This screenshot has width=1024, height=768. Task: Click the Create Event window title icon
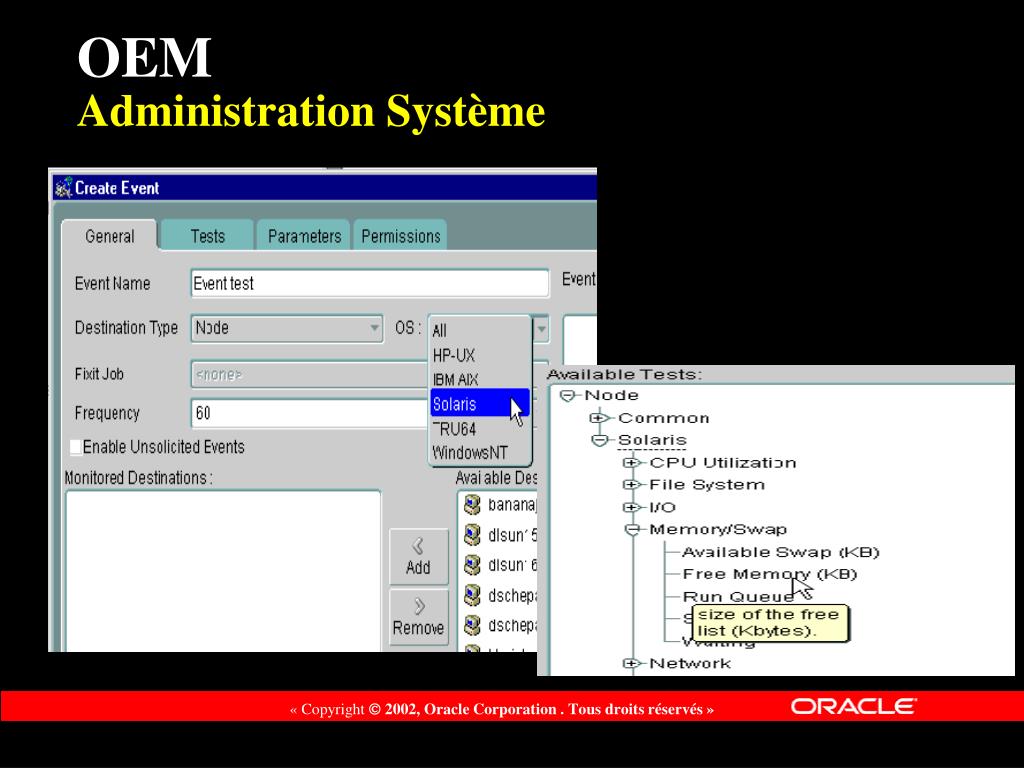63,188
